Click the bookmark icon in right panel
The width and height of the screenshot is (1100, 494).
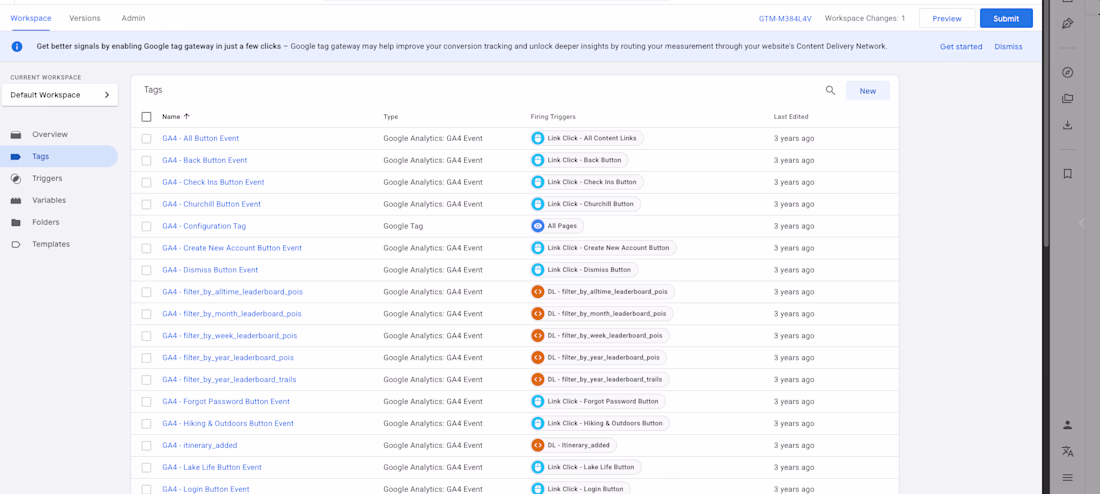tap(1068, 173)
